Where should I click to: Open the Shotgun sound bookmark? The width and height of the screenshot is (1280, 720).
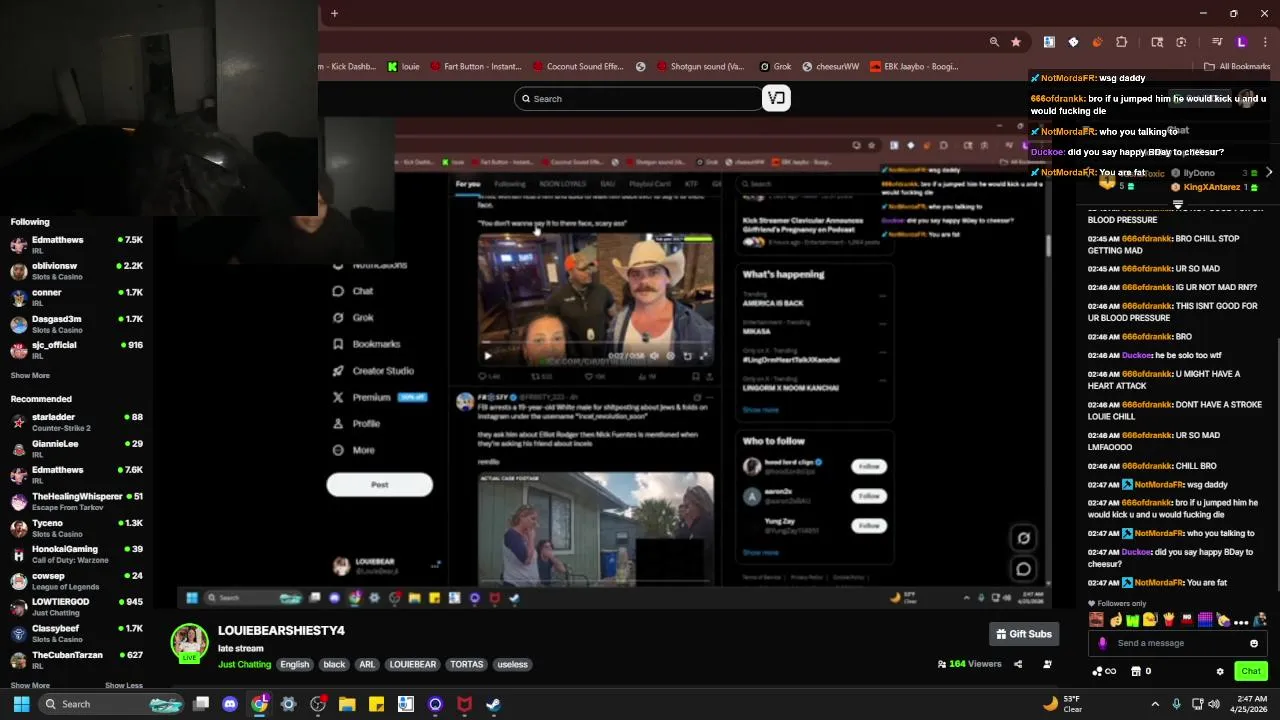pos(701,67)
